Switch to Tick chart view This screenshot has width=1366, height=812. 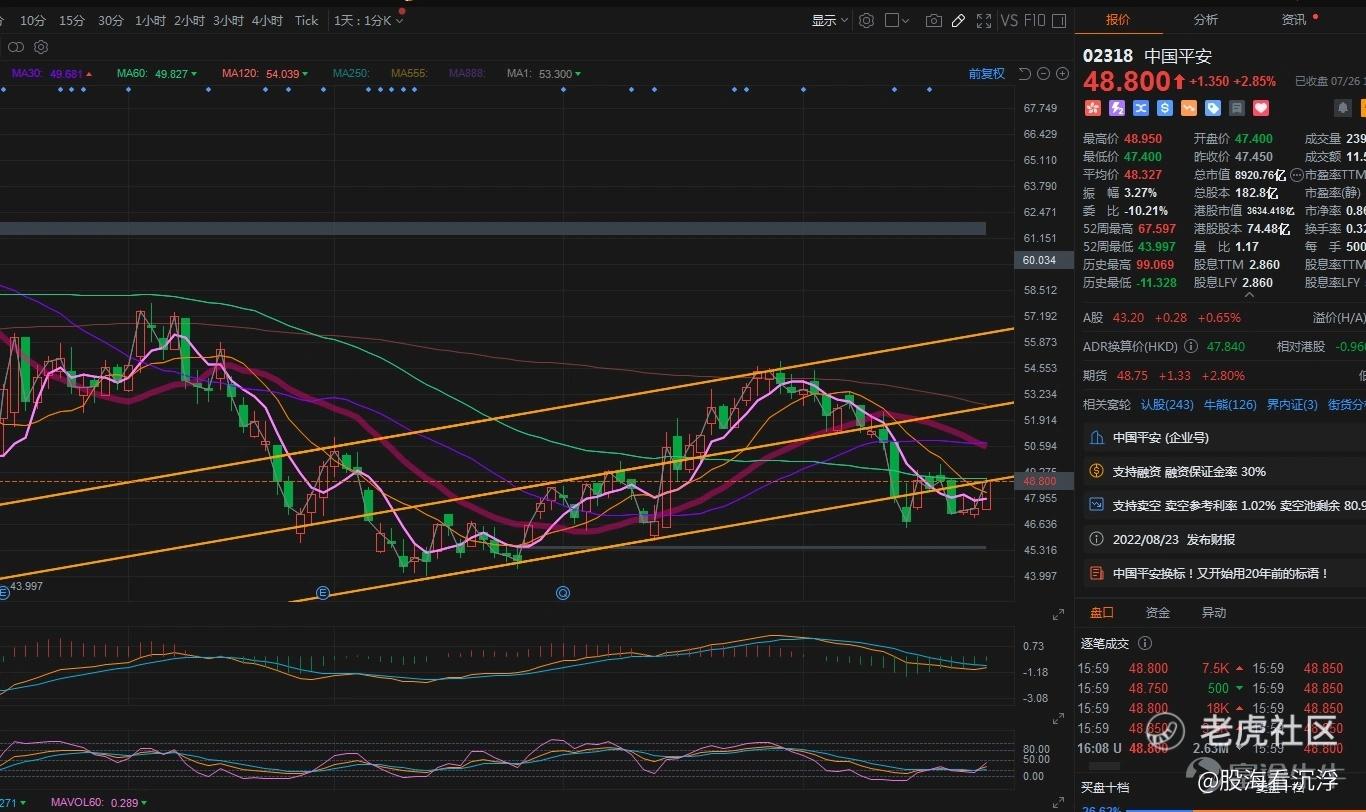(x=307, y=20)
